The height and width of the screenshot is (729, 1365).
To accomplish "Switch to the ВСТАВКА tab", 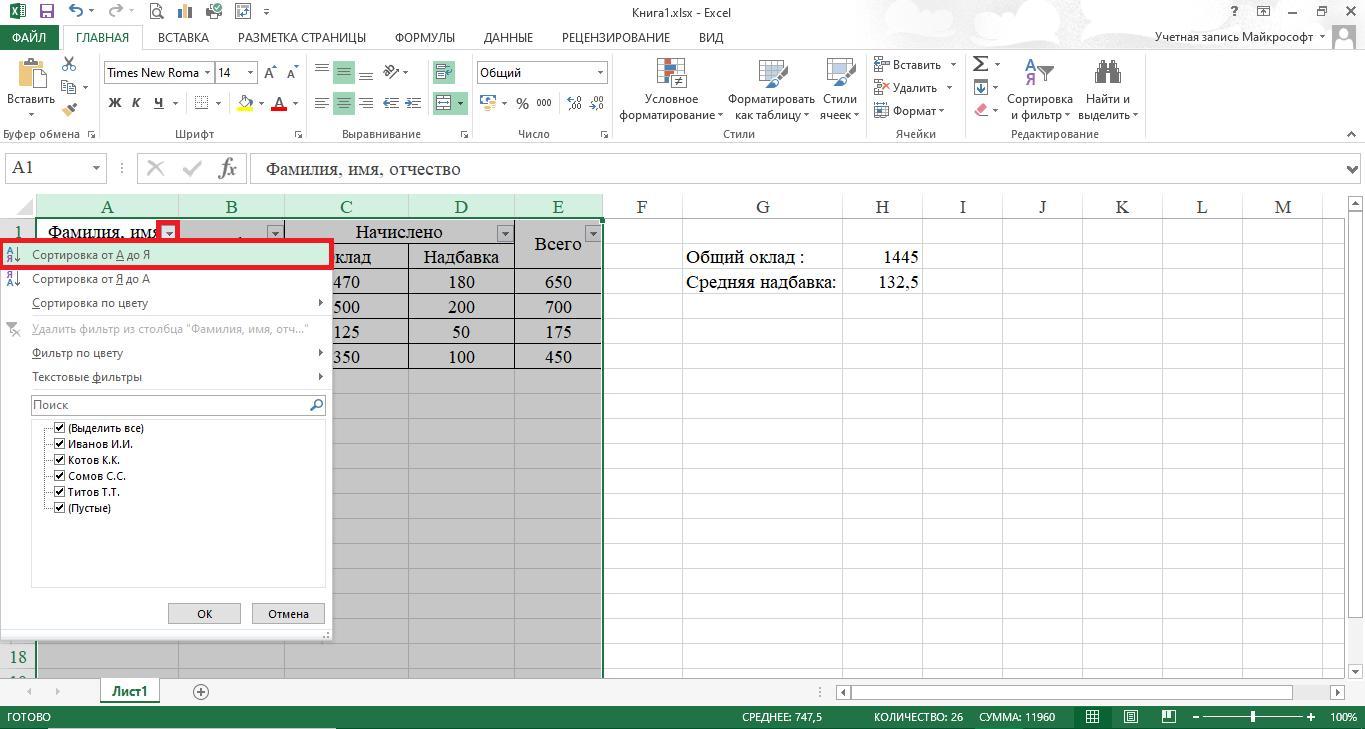I will 183,37.
